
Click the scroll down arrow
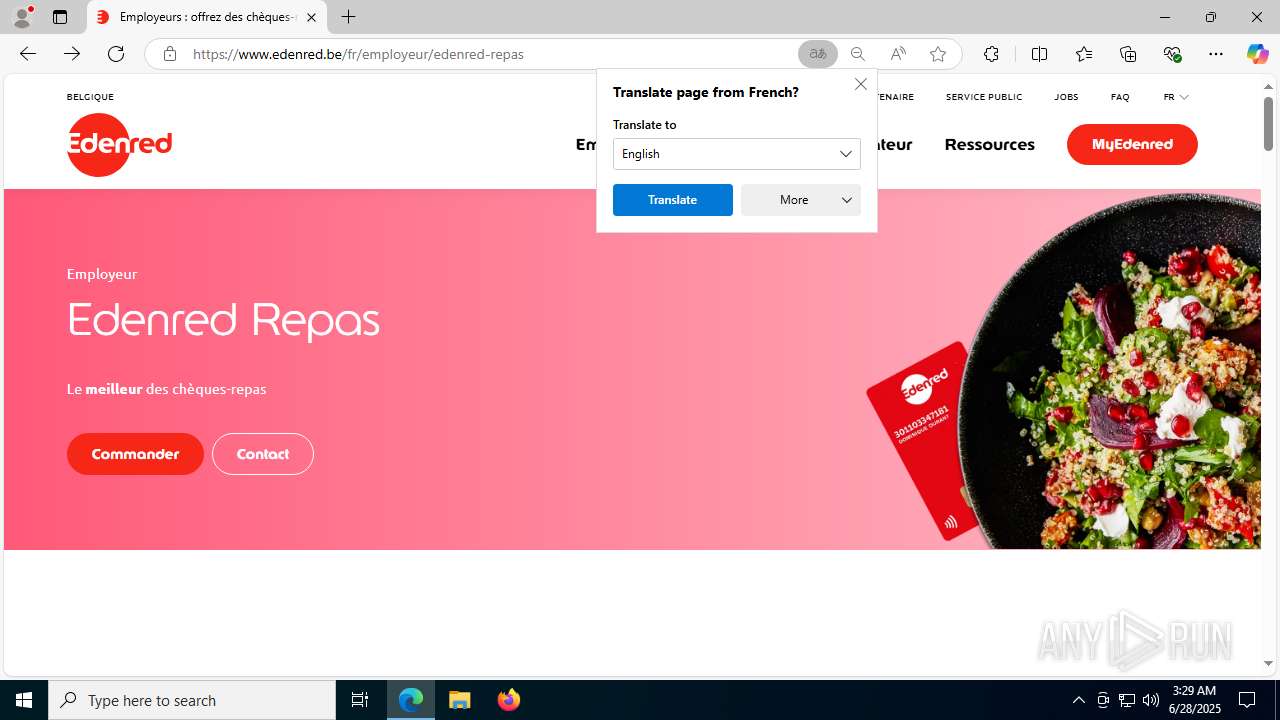point(1268,663)
